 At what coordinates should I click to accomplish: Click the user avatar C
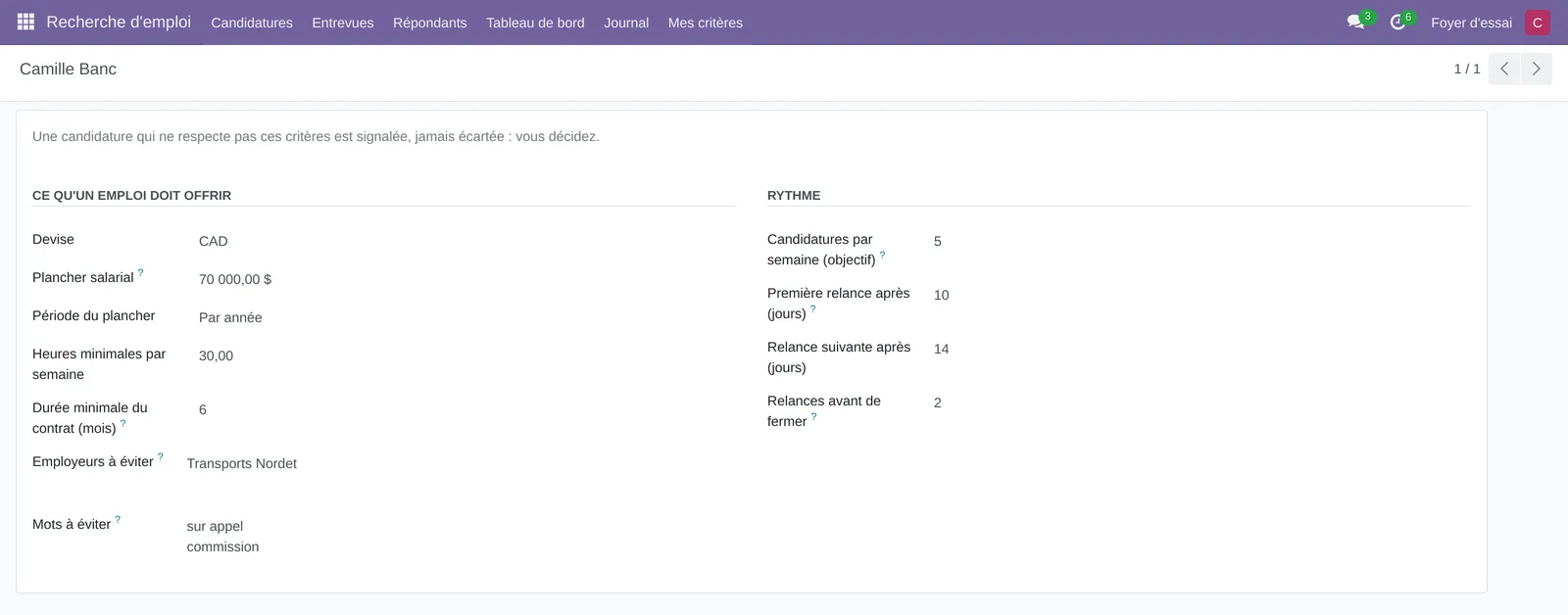1538,23
